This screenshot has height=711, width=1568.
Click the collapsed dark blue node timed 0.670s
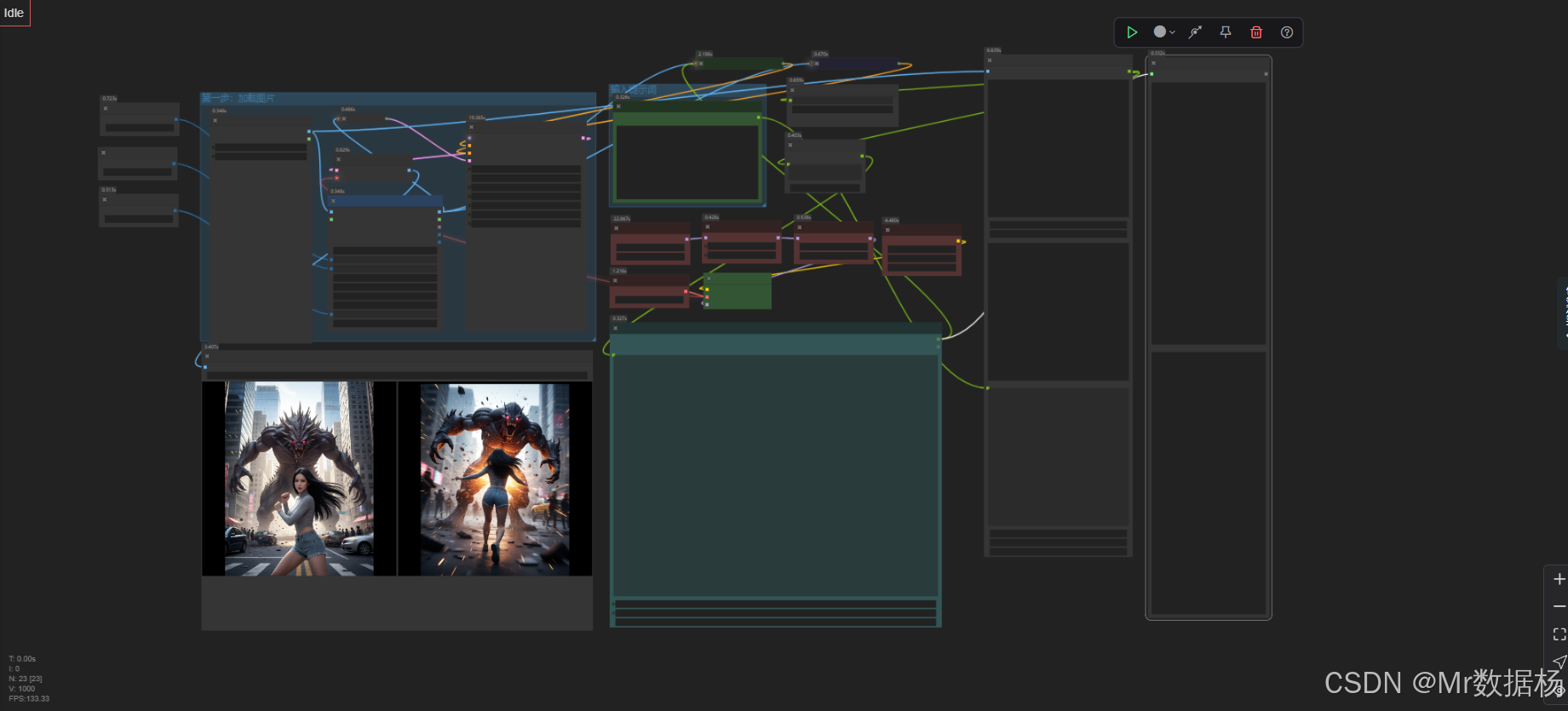(x=854, y=63)
